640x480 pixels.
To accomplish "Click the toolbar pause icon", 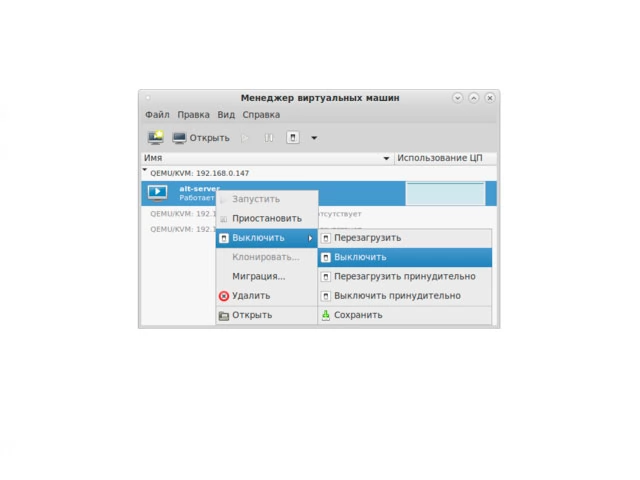I will [269, 138].
